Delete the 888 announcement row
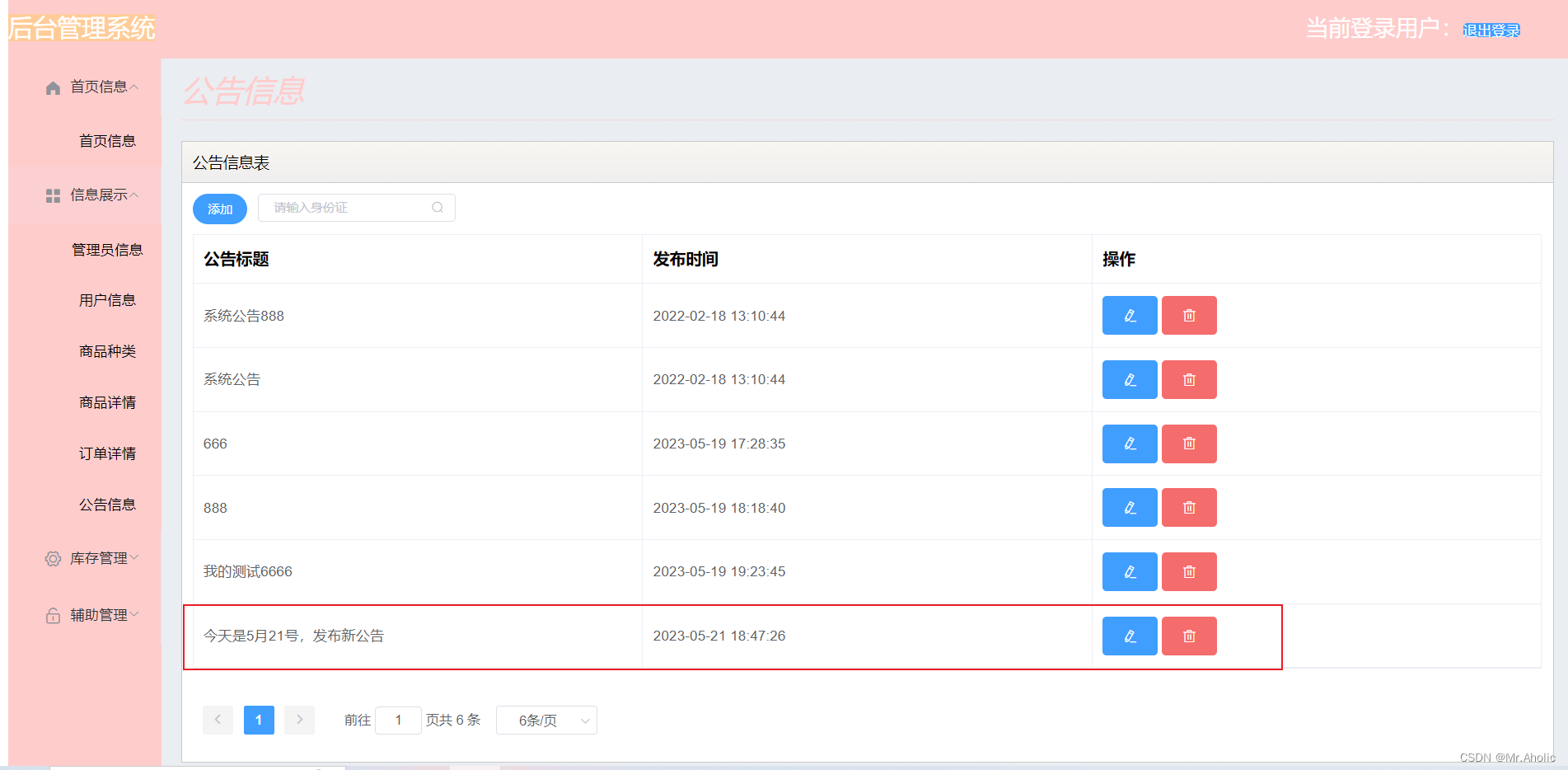 click(x=1189, y=508)
